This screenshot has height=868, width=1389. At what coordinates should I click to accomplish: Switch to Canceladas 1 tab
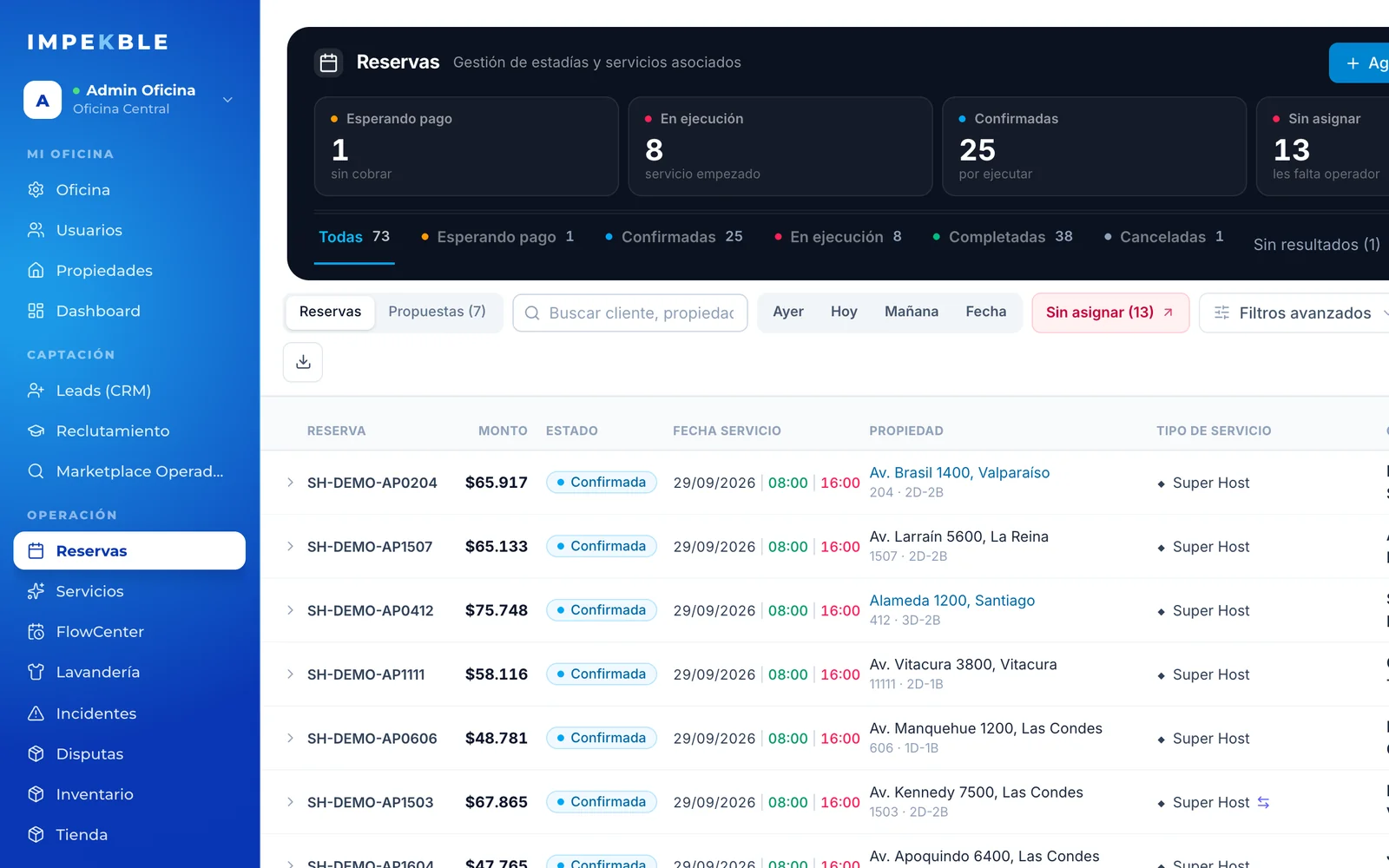point(1163,237)
